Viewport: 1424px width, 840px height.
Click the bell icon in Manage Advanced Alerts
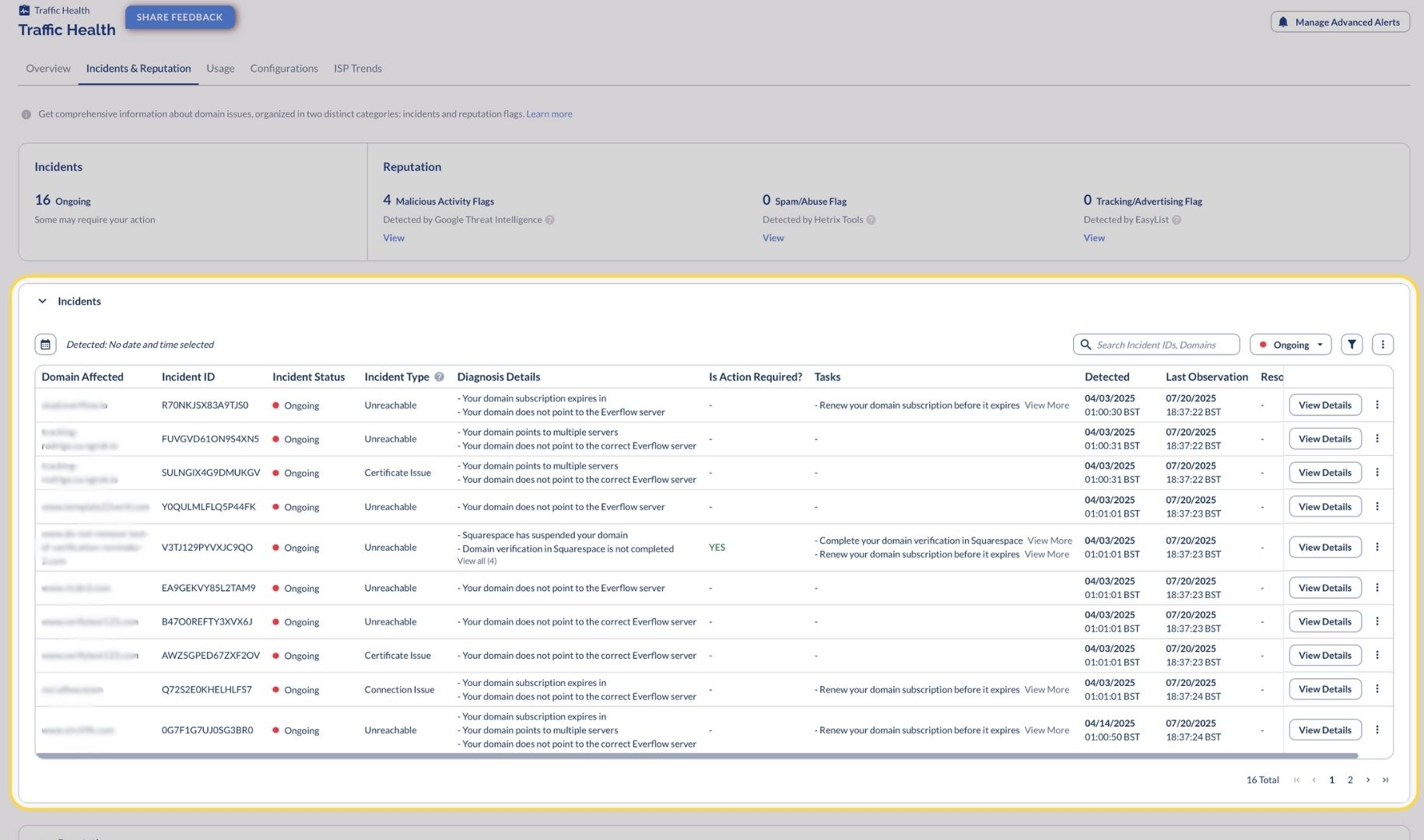[x=1283, y=22]
